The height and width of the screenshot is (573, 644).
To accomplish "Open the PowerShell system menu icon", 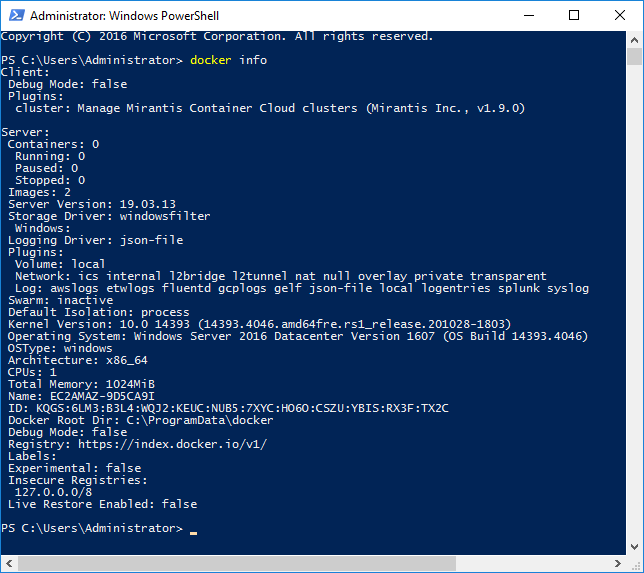I will coord(15,15).
